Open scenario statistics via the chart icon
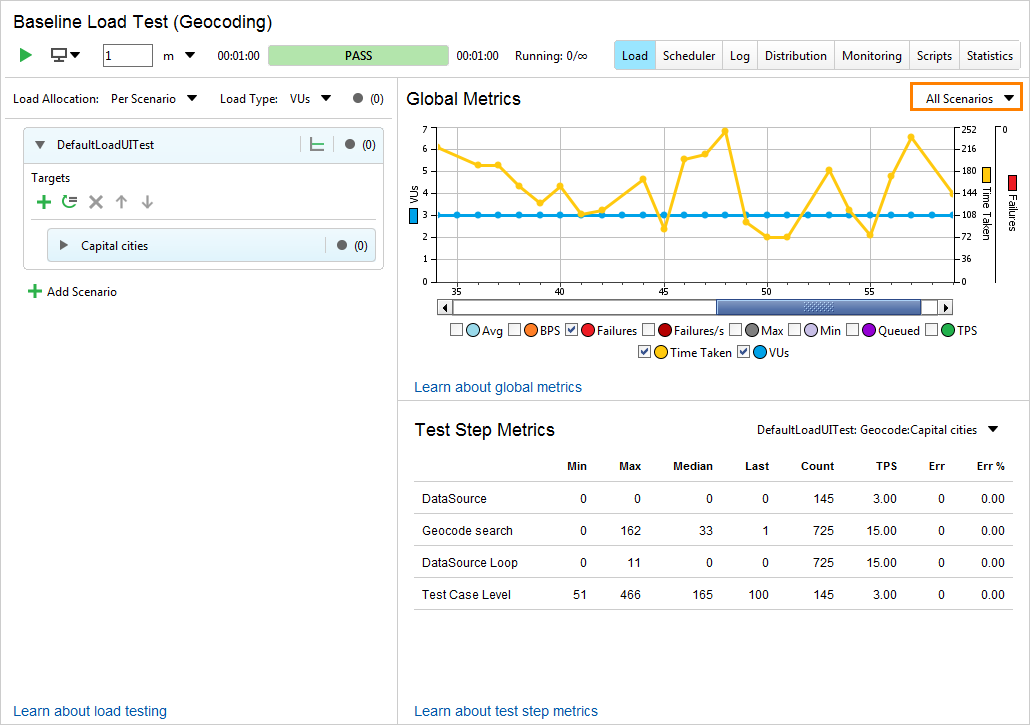Screen dimensions: 1030x725 316,143
